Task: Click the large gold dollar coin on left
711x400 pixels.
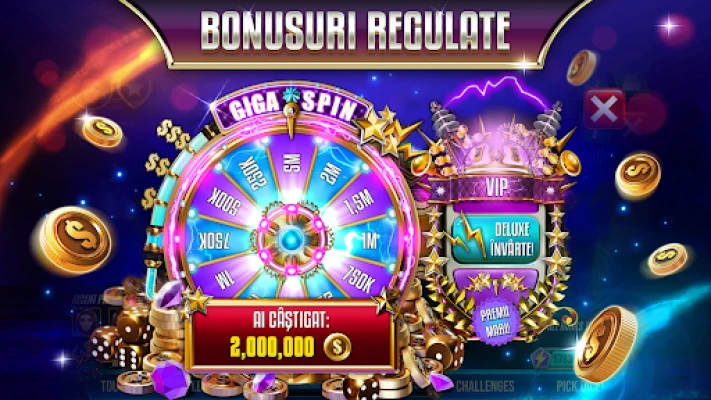Action: coord(75,239)
